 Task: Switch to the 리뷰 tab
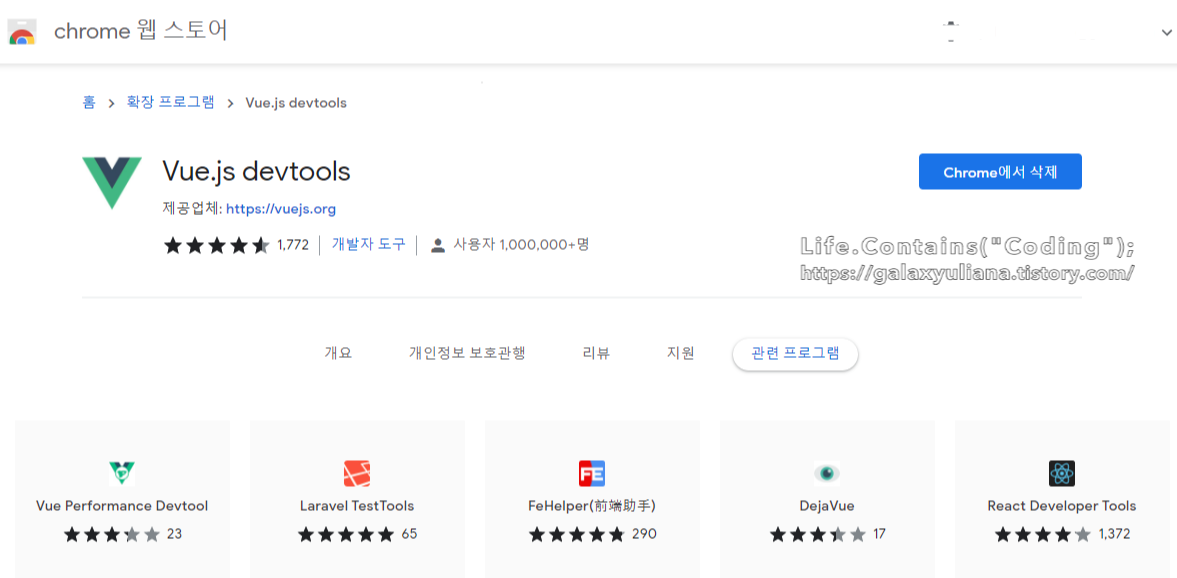[596, 353]
